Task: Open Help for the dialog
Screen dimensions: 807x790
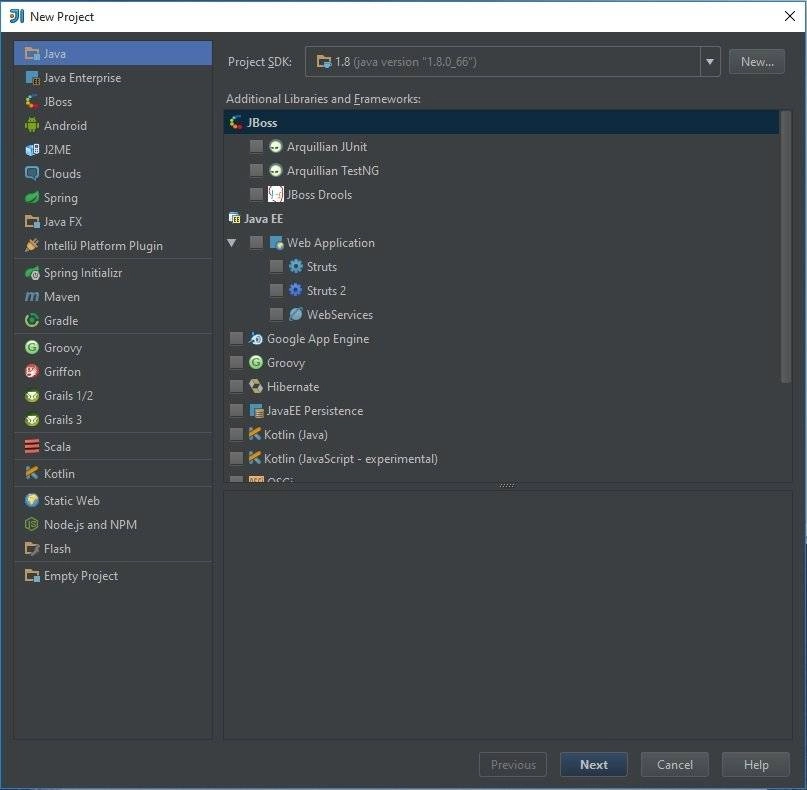Action: point(756,765)
